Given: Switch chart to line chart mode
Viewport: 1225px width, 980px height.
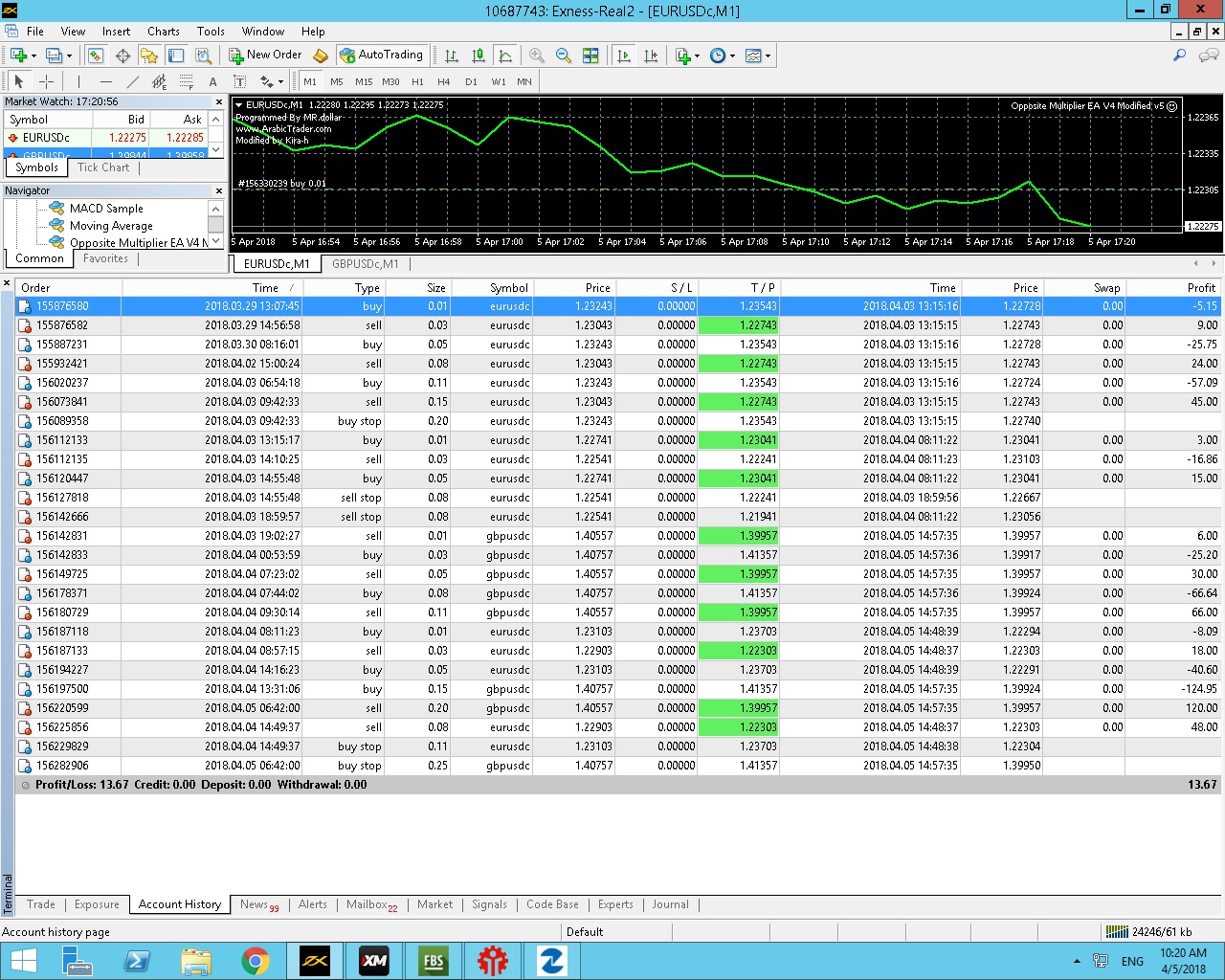Looking at the screenshot, I should [x=505, y=56].
